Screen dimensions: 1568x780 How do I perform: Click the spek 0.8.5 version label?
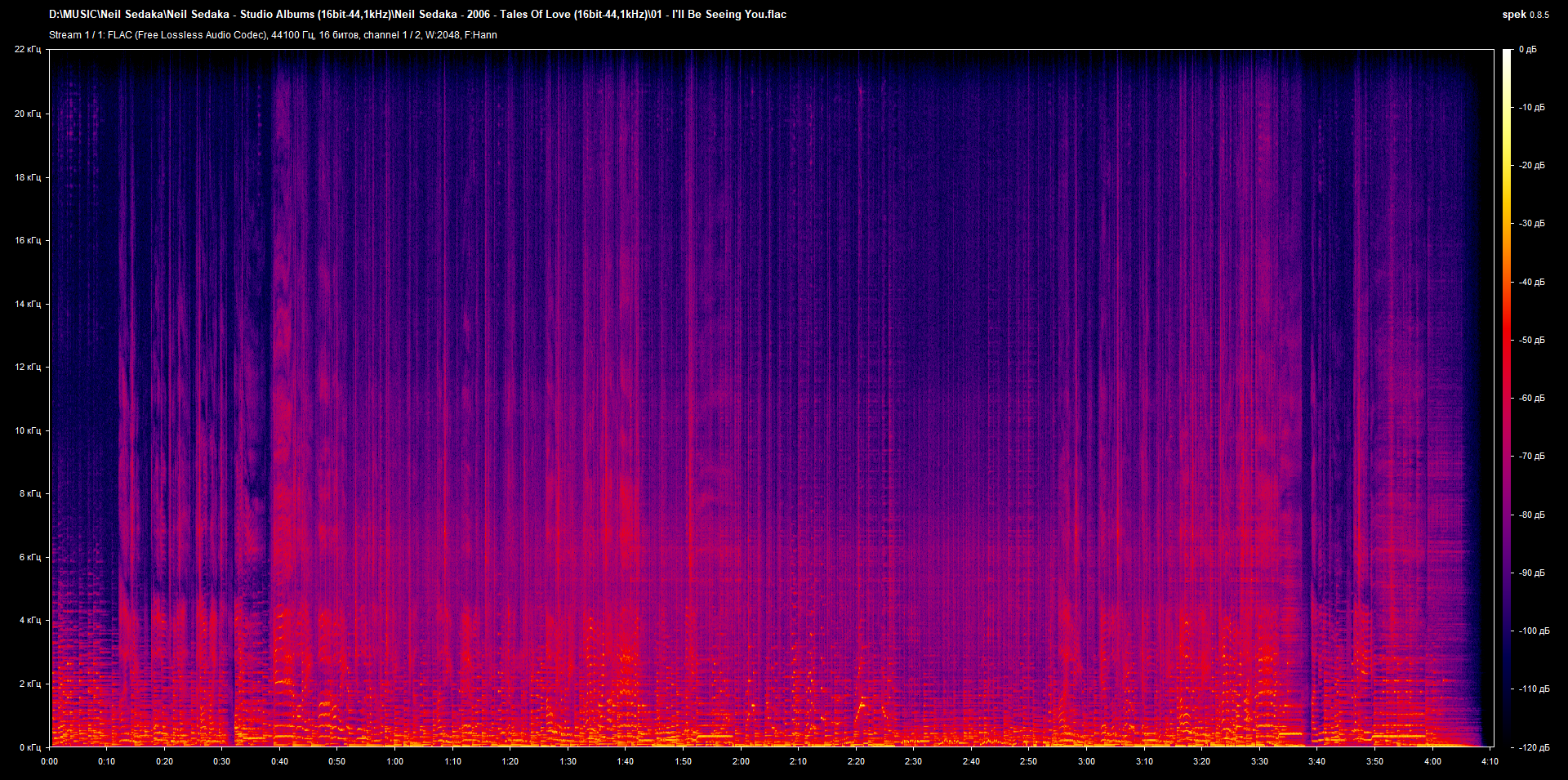pyautogui.click(x=1526, y=15)
